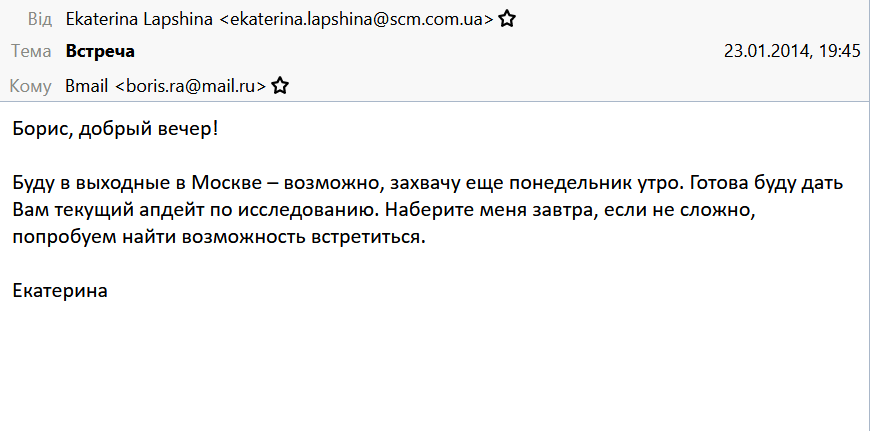Image resolution: width=872 pixels, height=431 pixels.
Task: Click the "Від" header label
Action: click(38, 19)
